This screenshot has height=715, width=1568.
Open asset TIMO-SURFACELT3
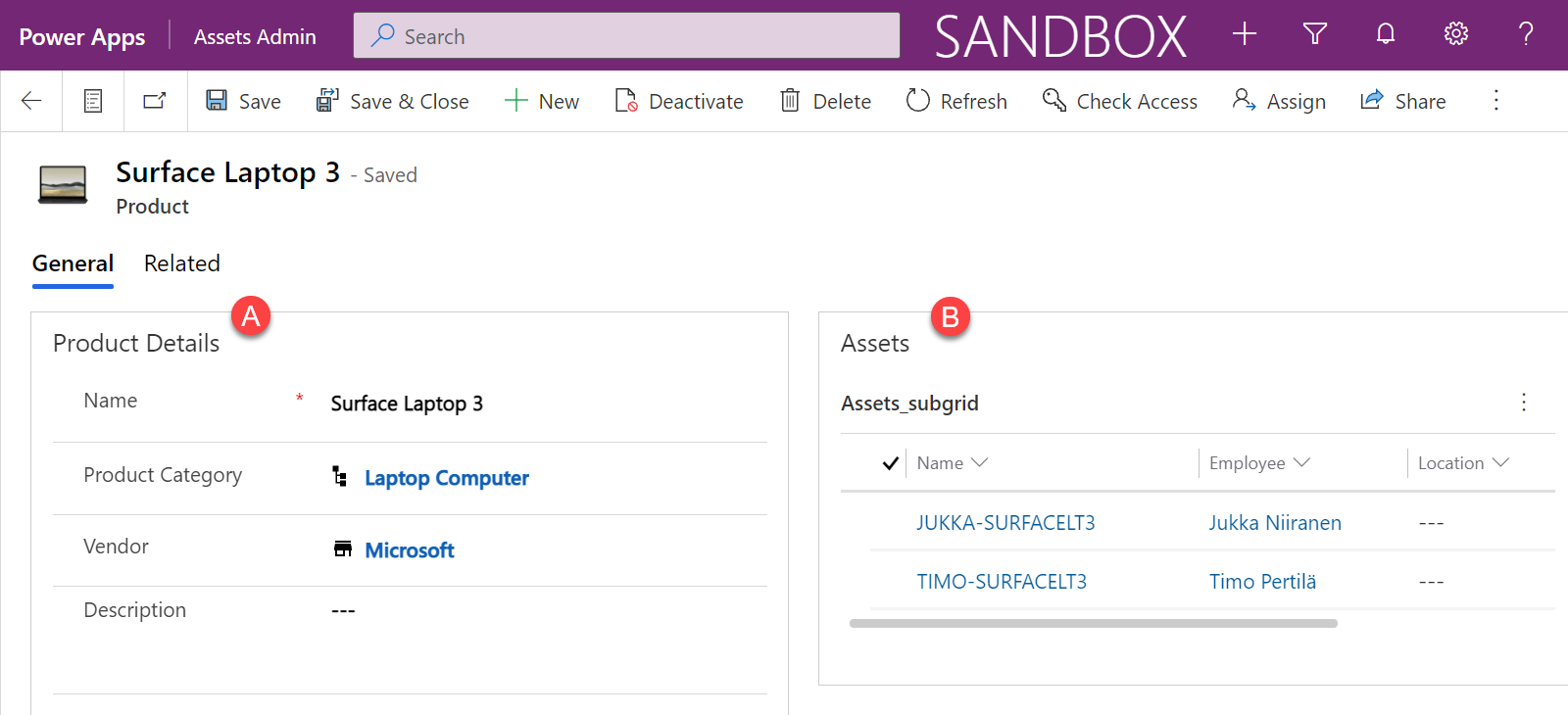click(1002, 582)
